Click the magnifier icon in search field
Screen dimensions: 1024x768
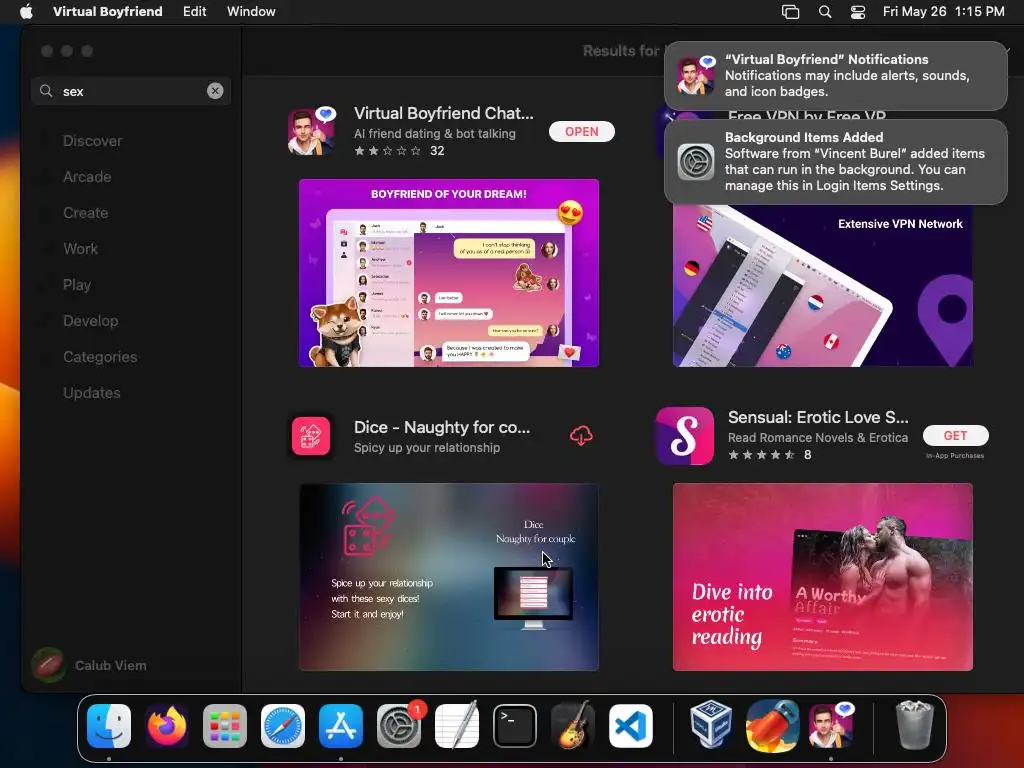point(46,91)
